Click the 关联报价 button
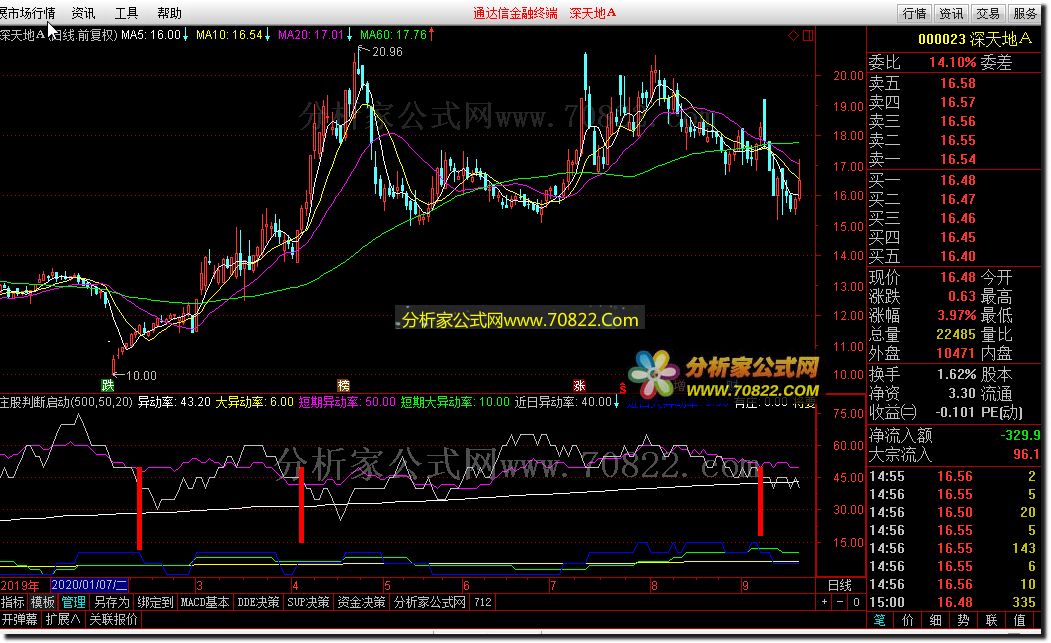This screenshot has height=643, width=1051. point(113,619)
